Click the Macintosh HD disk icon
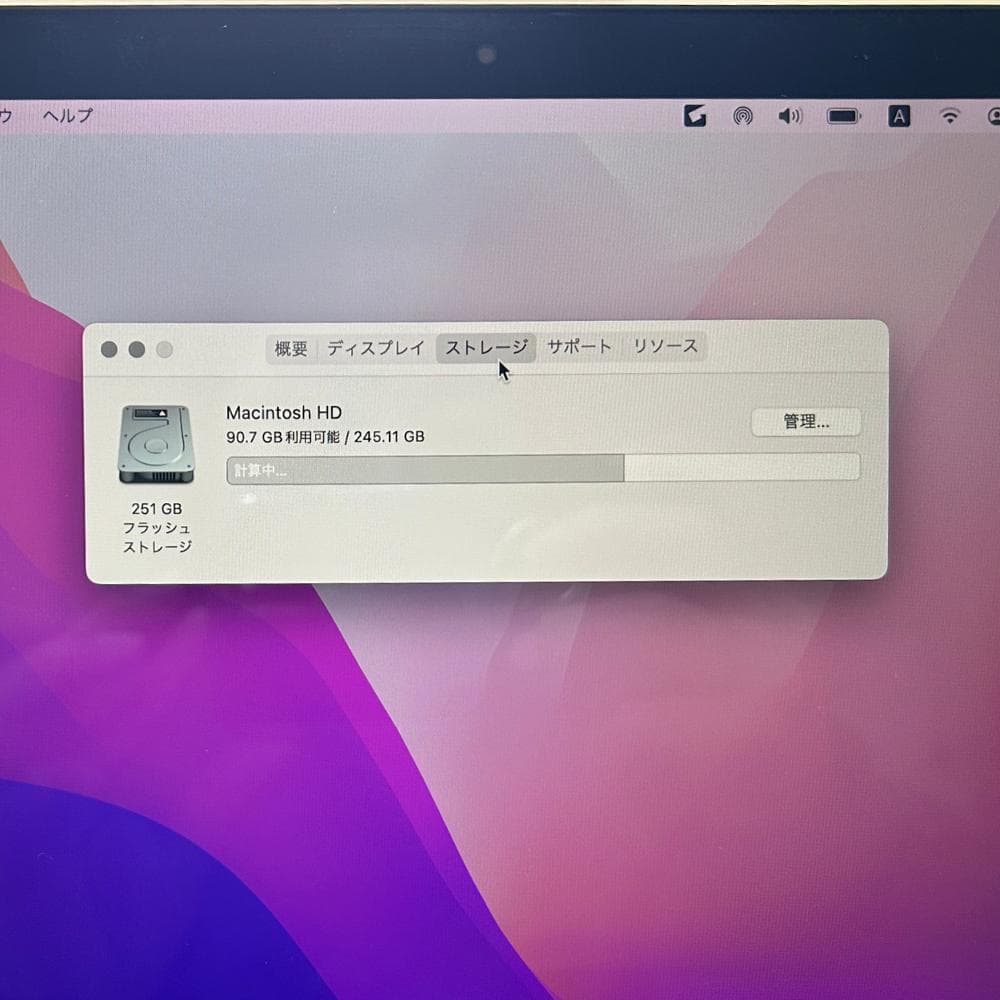The image size is (1000, 1000). 156,444
